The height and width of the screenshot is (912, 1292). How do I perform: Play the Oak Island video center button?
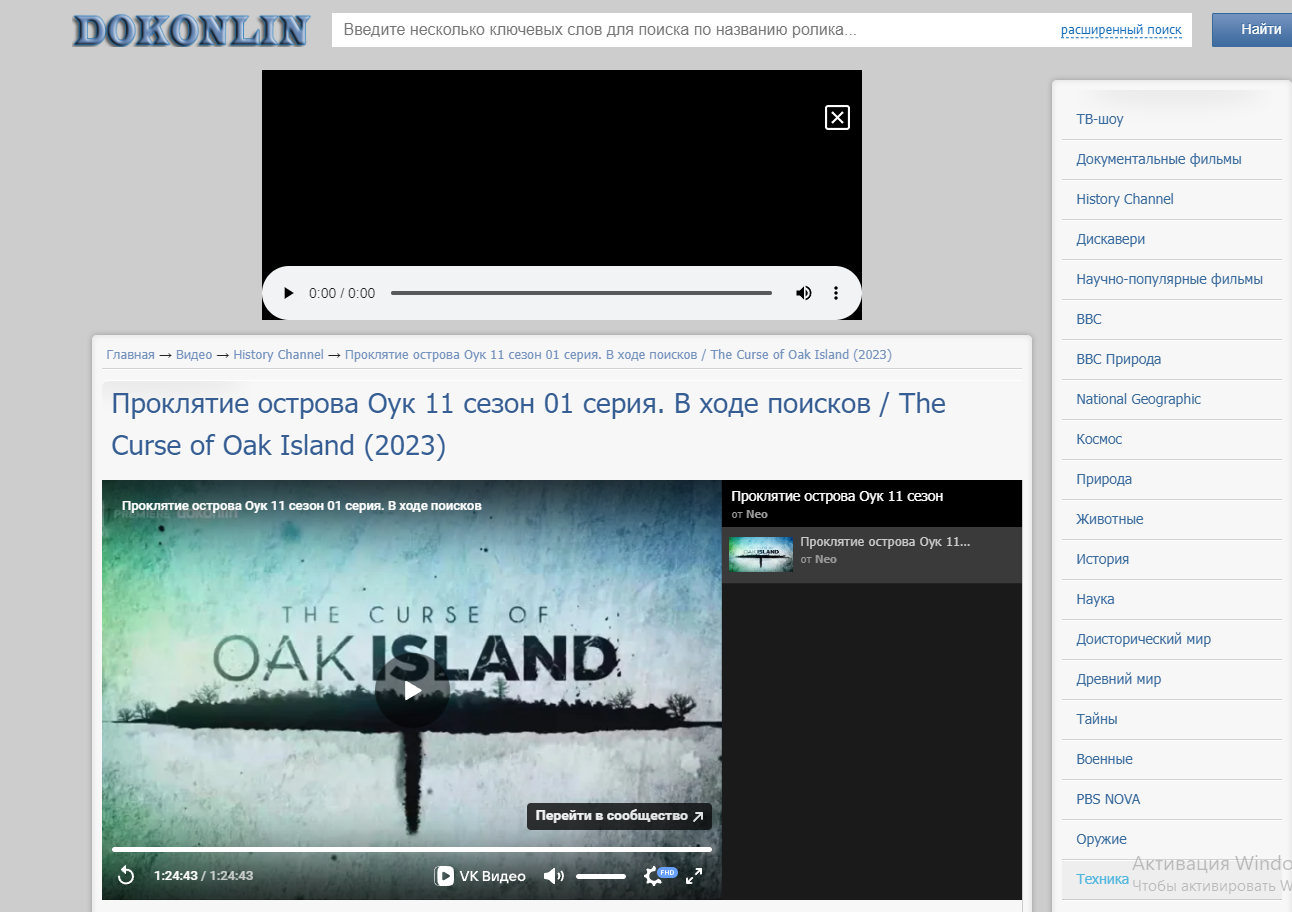coord(412,690)
